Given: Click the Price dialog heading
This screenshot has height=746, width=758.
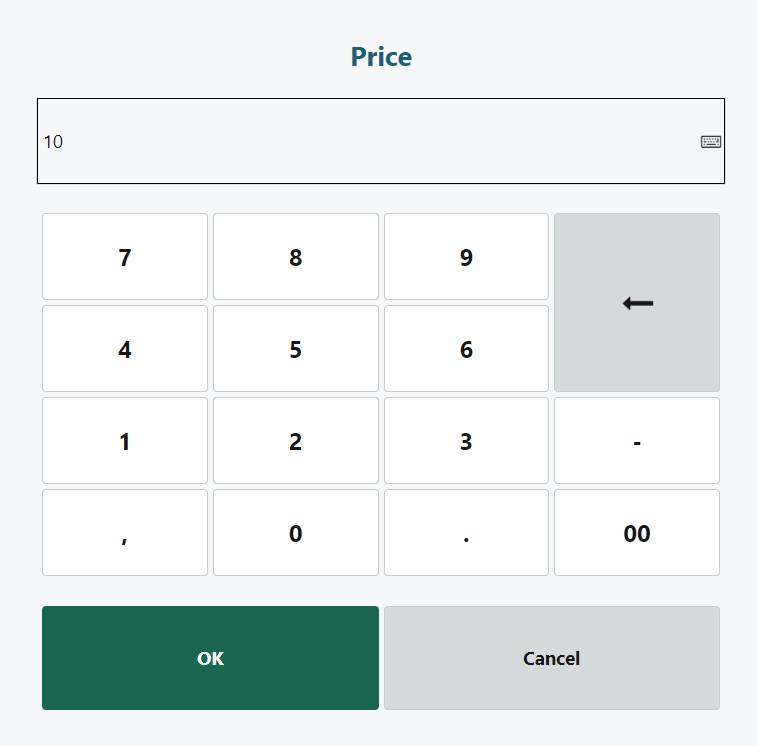Looking at the screenshot, I should 381,57.
